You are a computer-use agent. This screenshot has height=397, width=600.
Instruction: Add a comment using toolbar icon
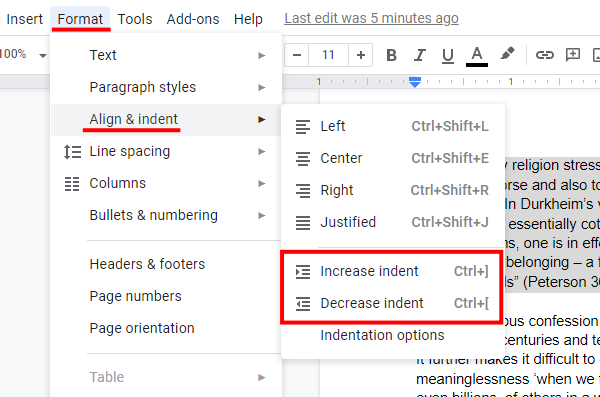tap(573, 55)
